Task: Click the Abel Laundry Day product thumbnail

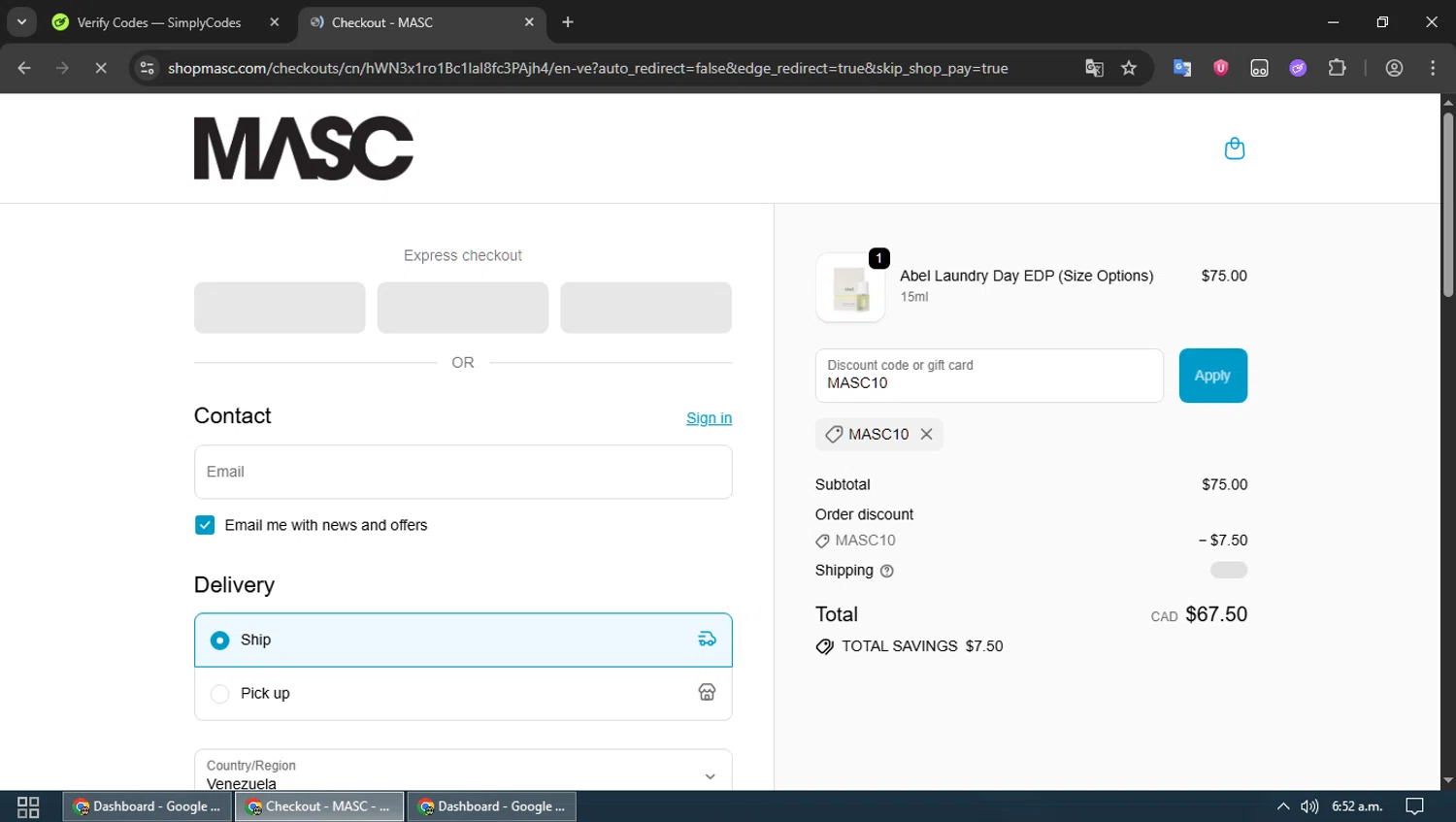Action: pos(850,287)
